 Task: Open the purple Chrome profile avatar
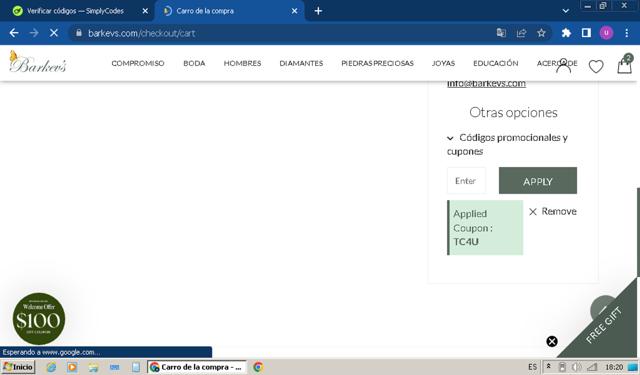pos(606,33)
